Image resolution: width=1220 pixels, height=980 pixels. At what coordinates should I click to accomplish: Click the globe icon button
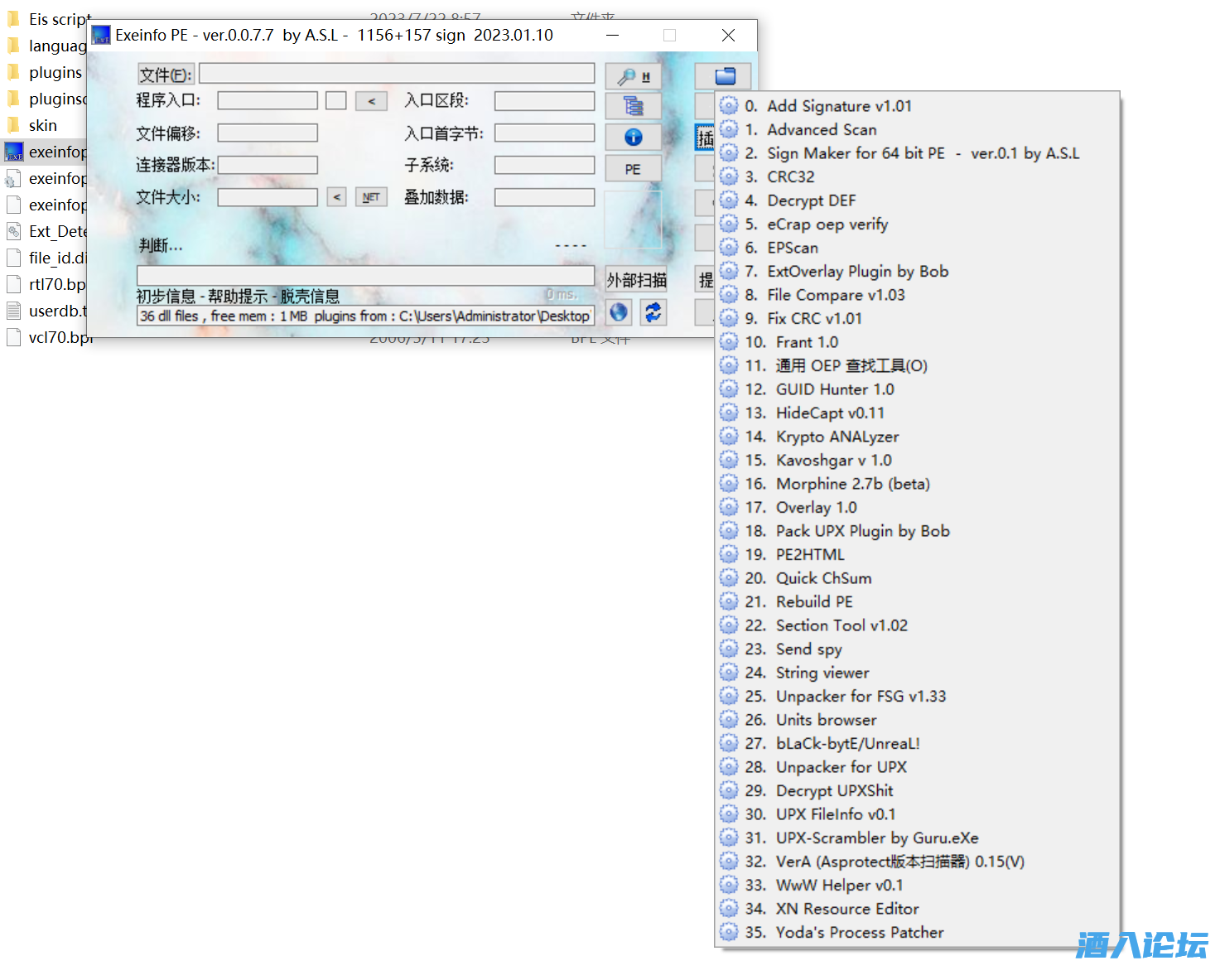coord(619,312)
